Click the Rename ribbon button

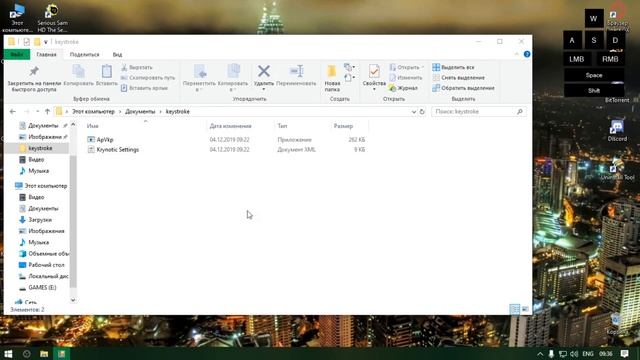tap(296, 75)
